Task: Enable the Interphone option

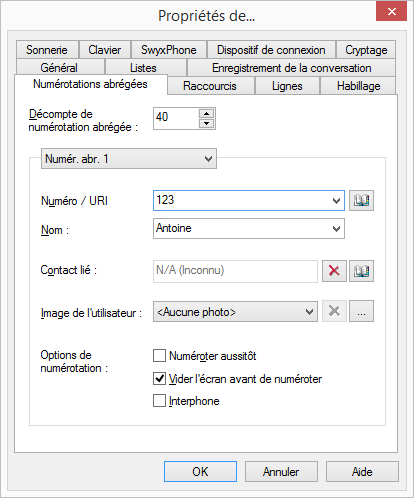Action: pyautogui.click(x=159, y=401)
